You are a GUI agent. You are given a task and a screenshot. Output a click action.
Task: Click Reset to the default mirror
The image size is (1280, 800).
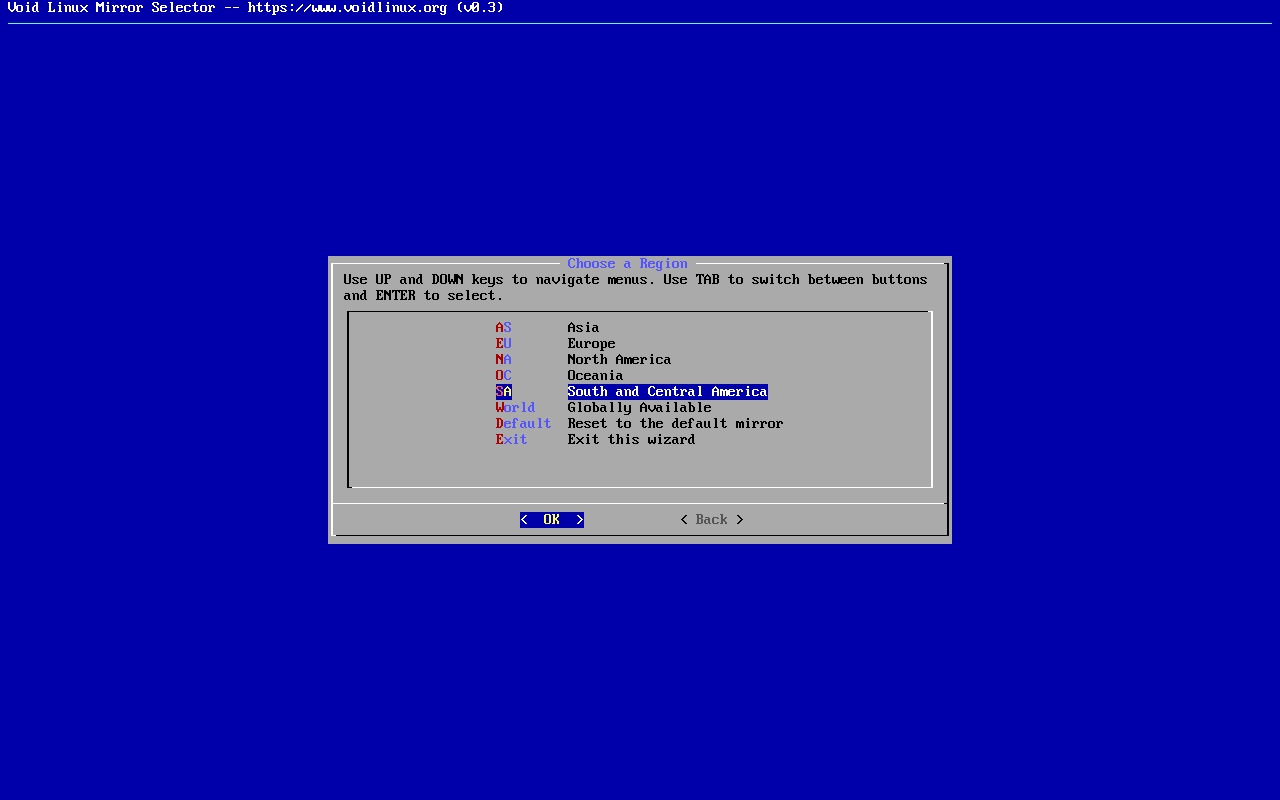click(675, 423)
